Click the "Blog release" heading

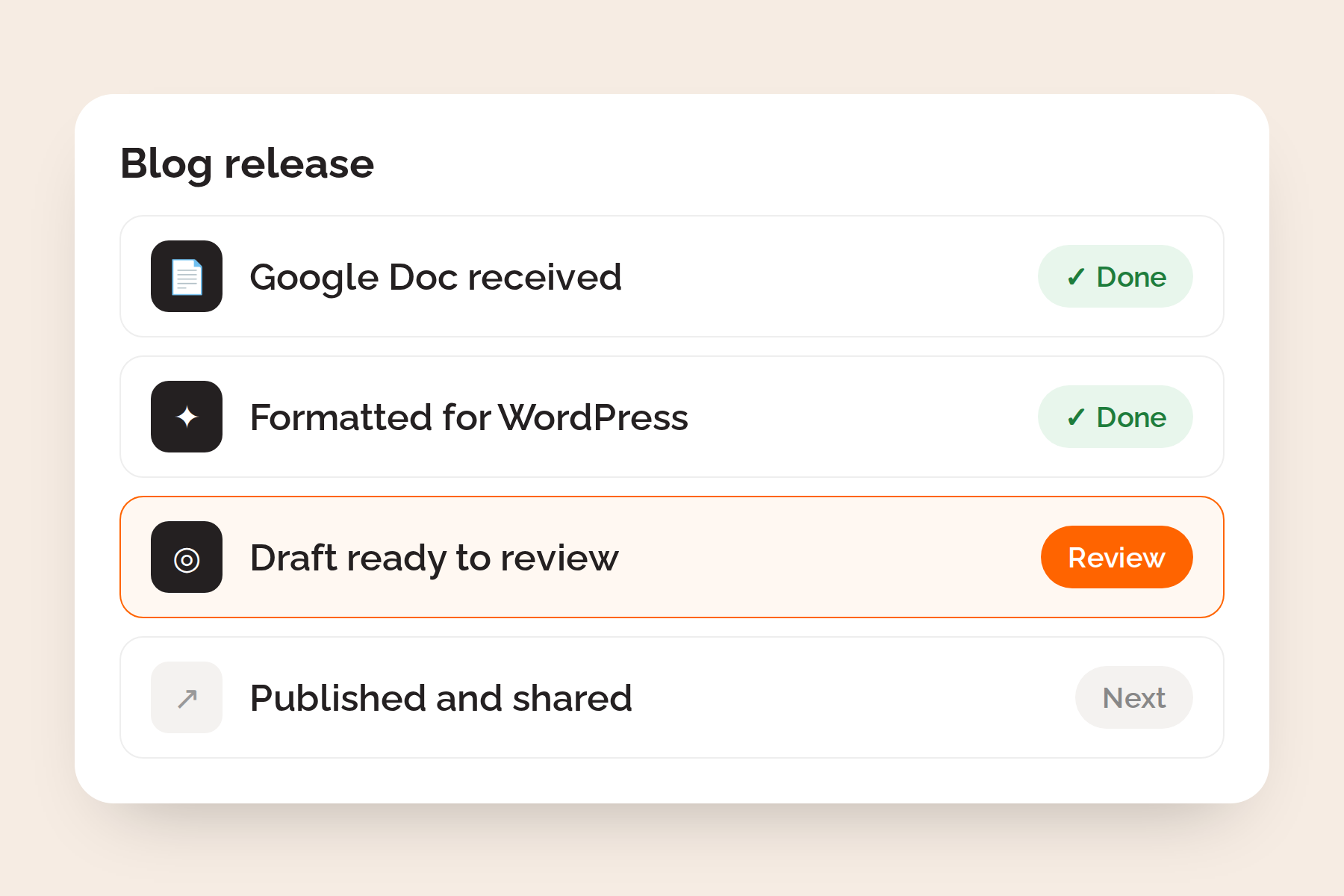click(x=247, y=164)
